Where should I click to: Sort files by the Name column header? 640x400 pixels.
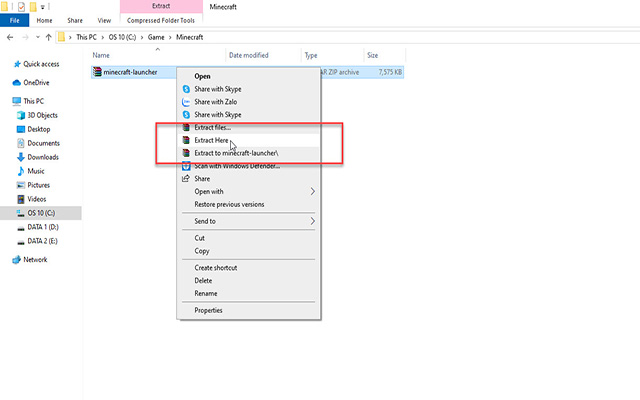(x=100, y=56)
